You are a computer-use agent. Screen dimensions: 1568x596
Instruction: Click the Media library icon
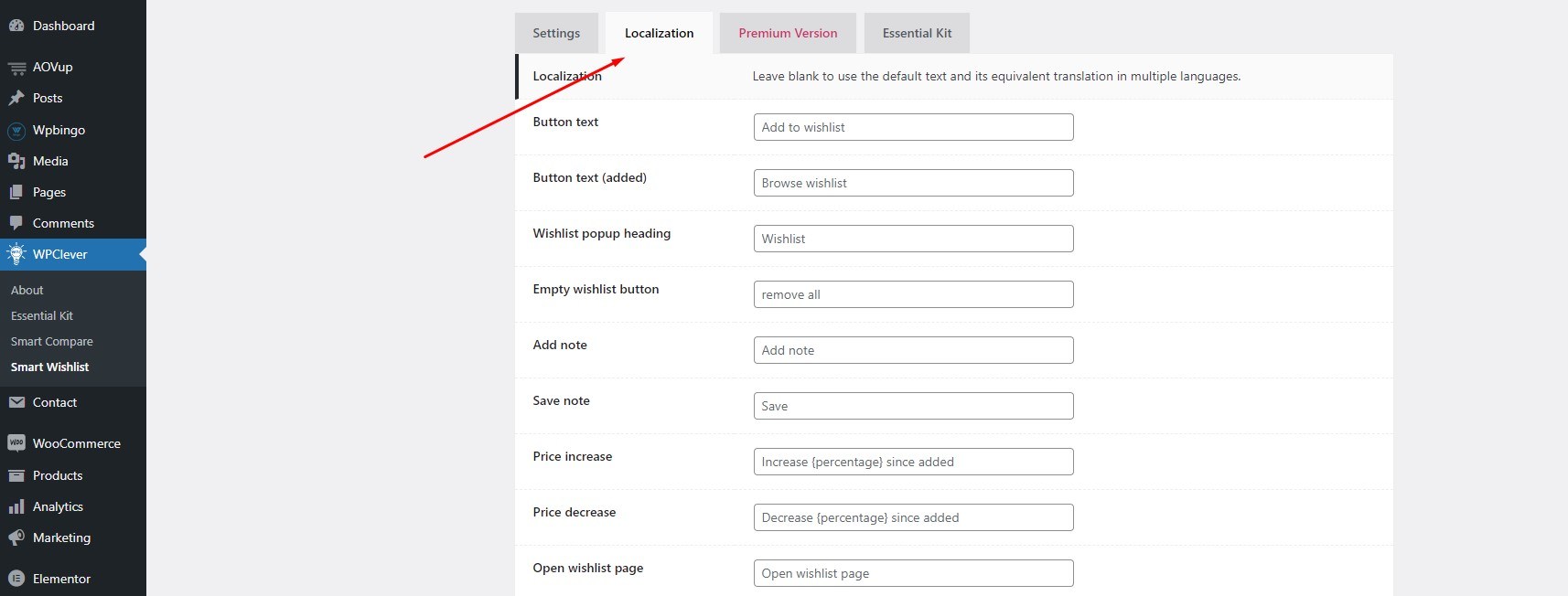click(x=16, y=161)
